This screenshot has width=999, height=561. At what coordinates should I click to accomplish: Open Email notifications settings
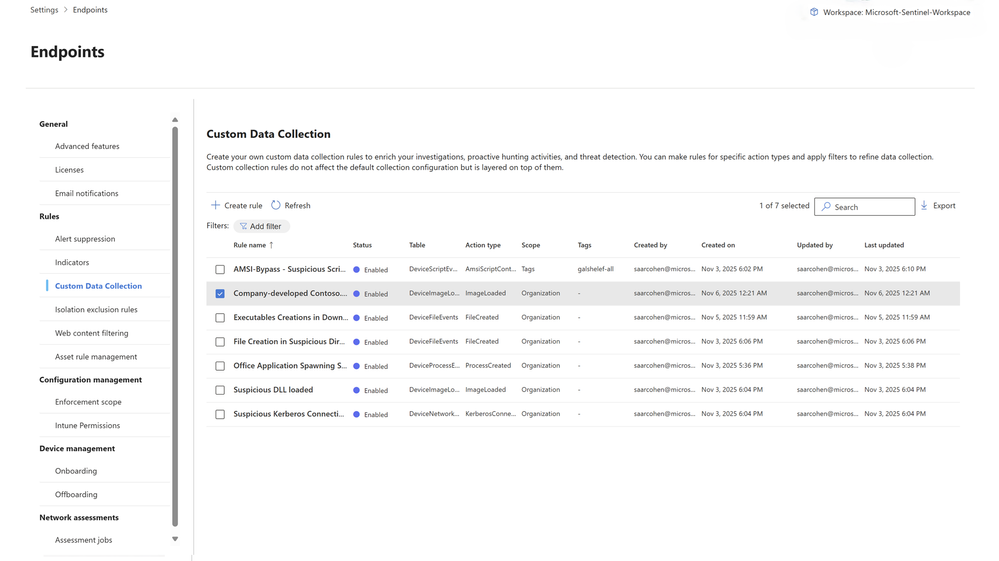87,193
